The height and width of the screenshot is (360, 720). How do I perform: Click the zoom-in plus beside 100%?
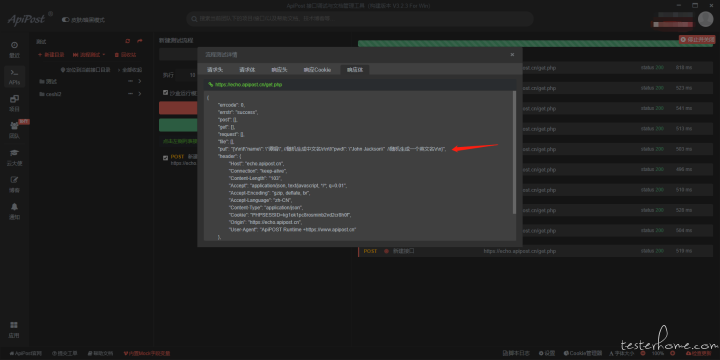673,354
